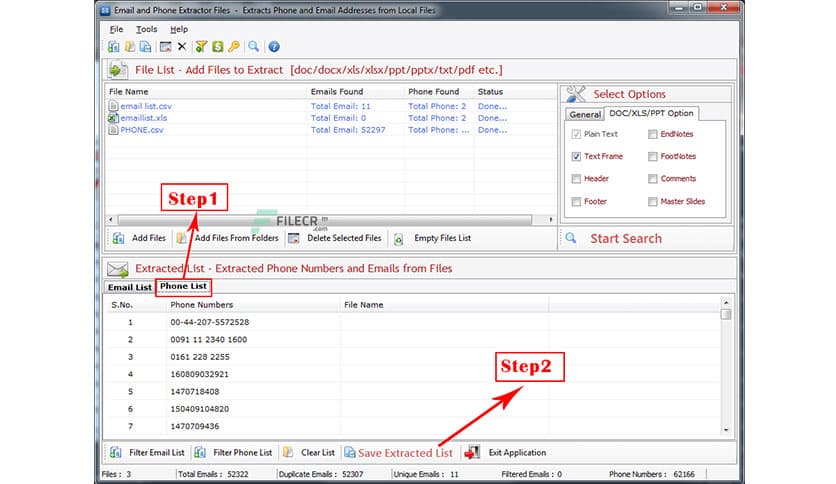Image resolution: width=836 pixels, height=484 pixels.
Task: Select the 'email list.csv' file row
Action: pos(331,107)
